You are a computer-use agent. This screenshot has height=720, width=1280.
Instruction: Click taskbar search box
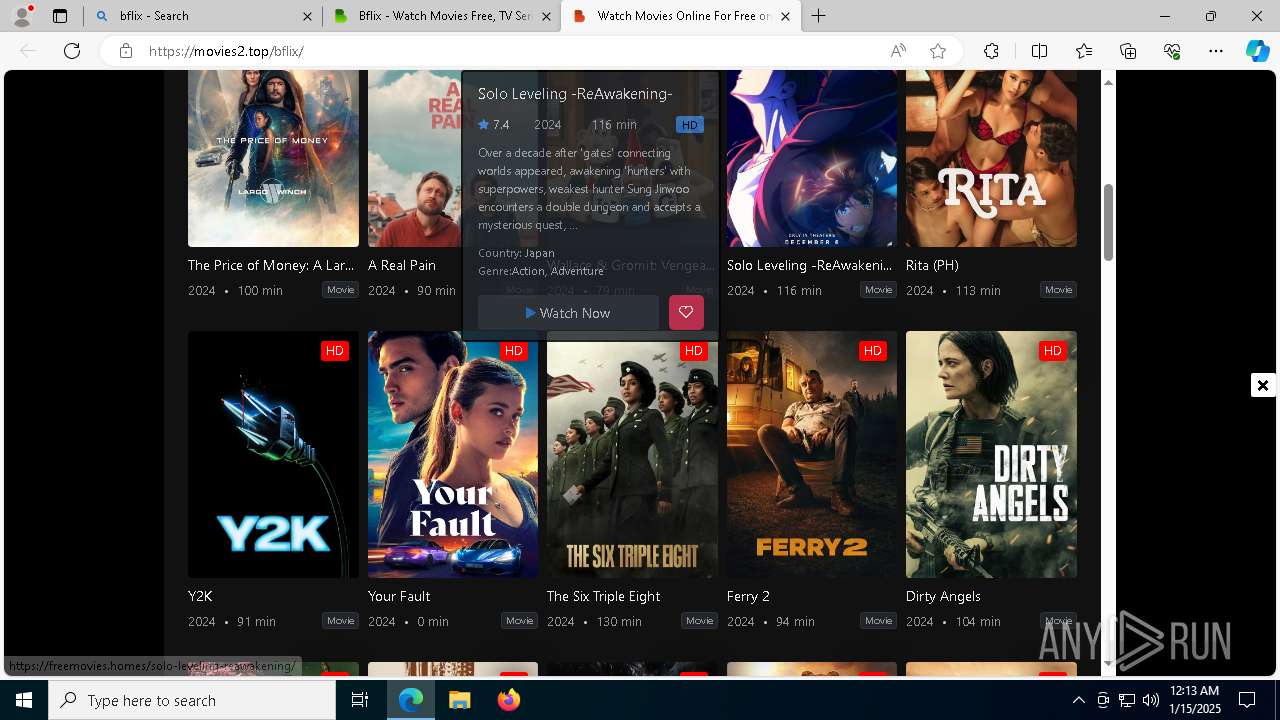coord(192,700)
